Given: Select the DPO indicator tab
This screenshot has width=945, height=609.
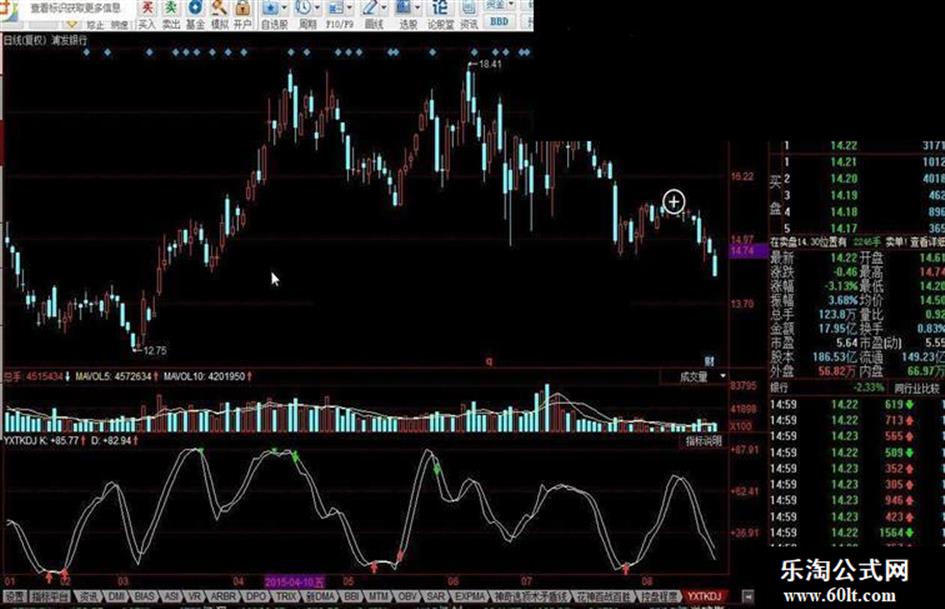Looking at the screenshot, I should (256, 596).
